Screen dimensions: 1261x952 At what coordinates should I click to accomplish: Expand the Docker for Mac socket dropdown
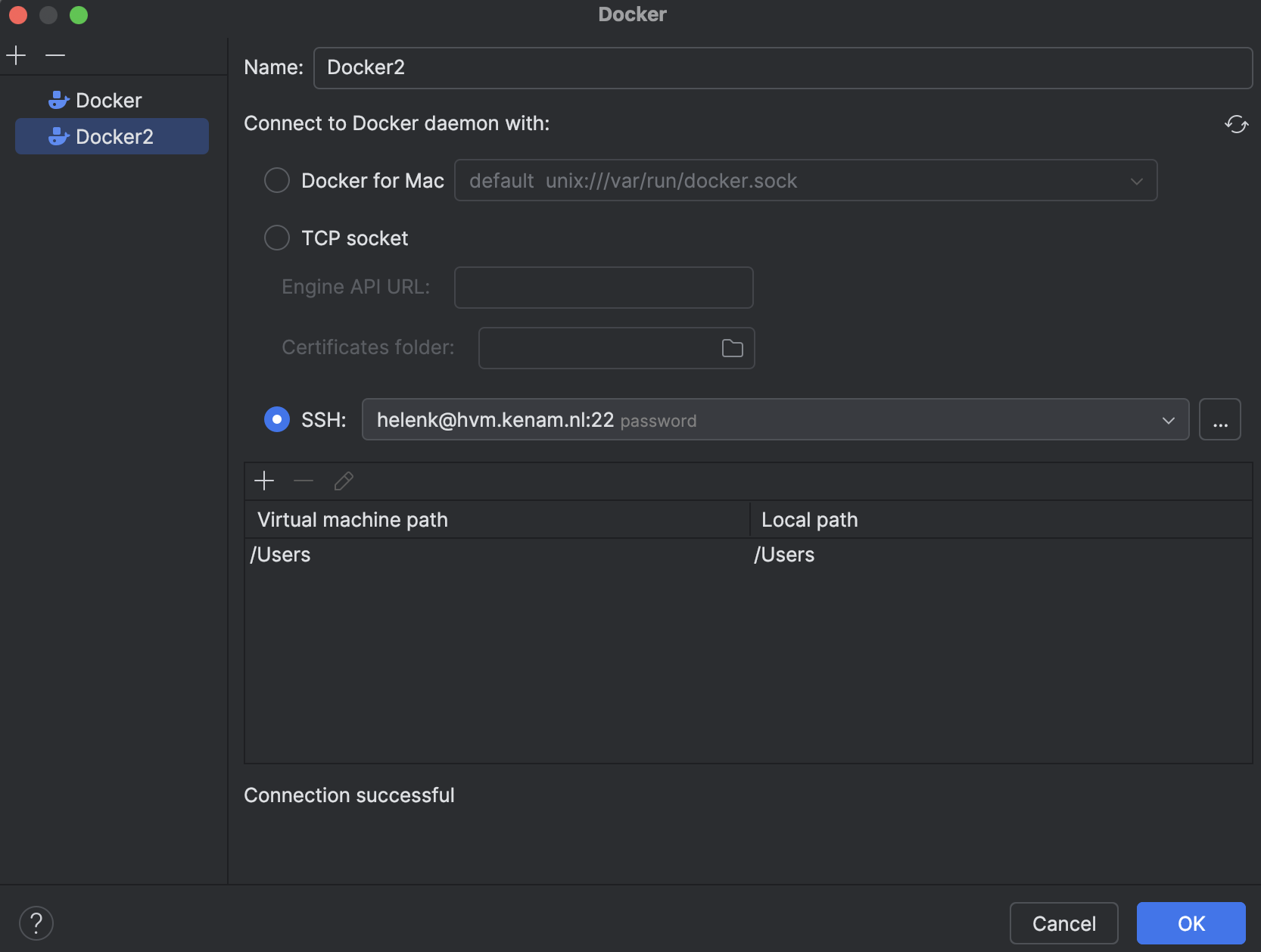click(1135, 181)
